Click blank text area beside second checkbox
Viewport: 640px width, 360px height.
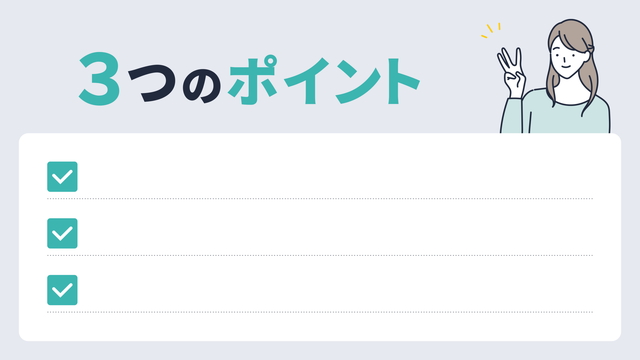click(337, 233)
